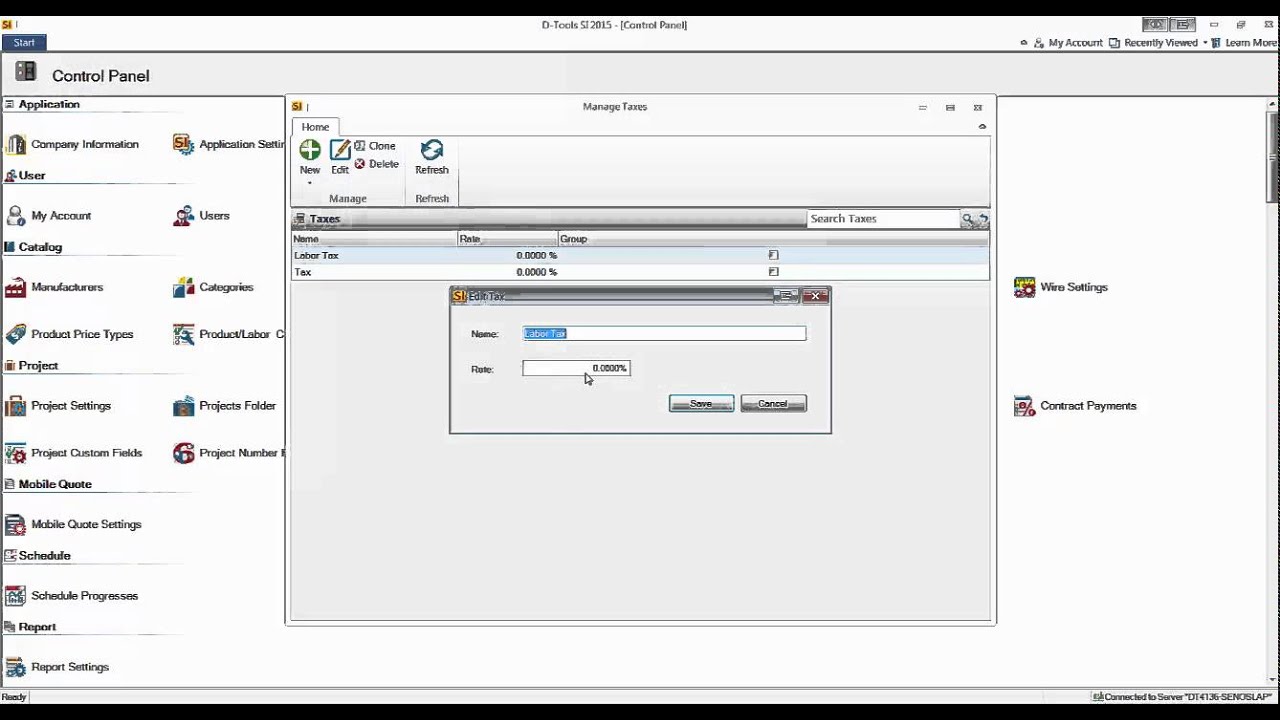Click the Search Taxes field

click(x=884, y=219)
